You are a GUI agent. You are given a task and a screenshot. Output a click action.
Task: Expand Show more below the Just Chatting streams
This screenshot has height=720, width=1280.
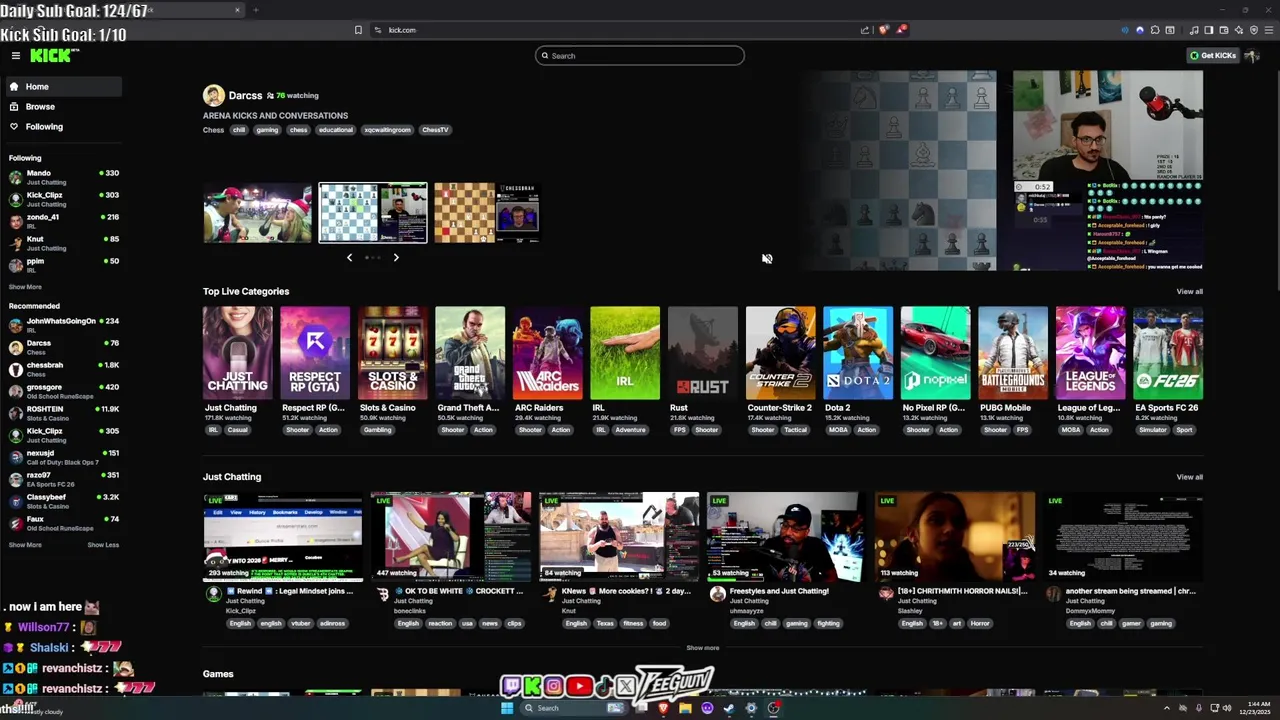click(x=702, y=648)
